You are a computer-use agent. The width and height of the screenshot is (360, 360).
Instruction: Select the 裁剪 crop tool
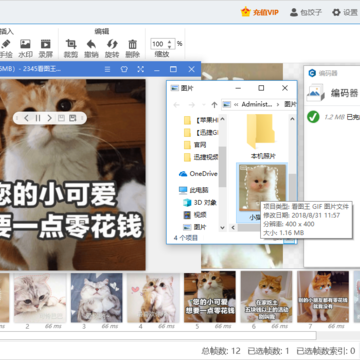coord(71,49)
